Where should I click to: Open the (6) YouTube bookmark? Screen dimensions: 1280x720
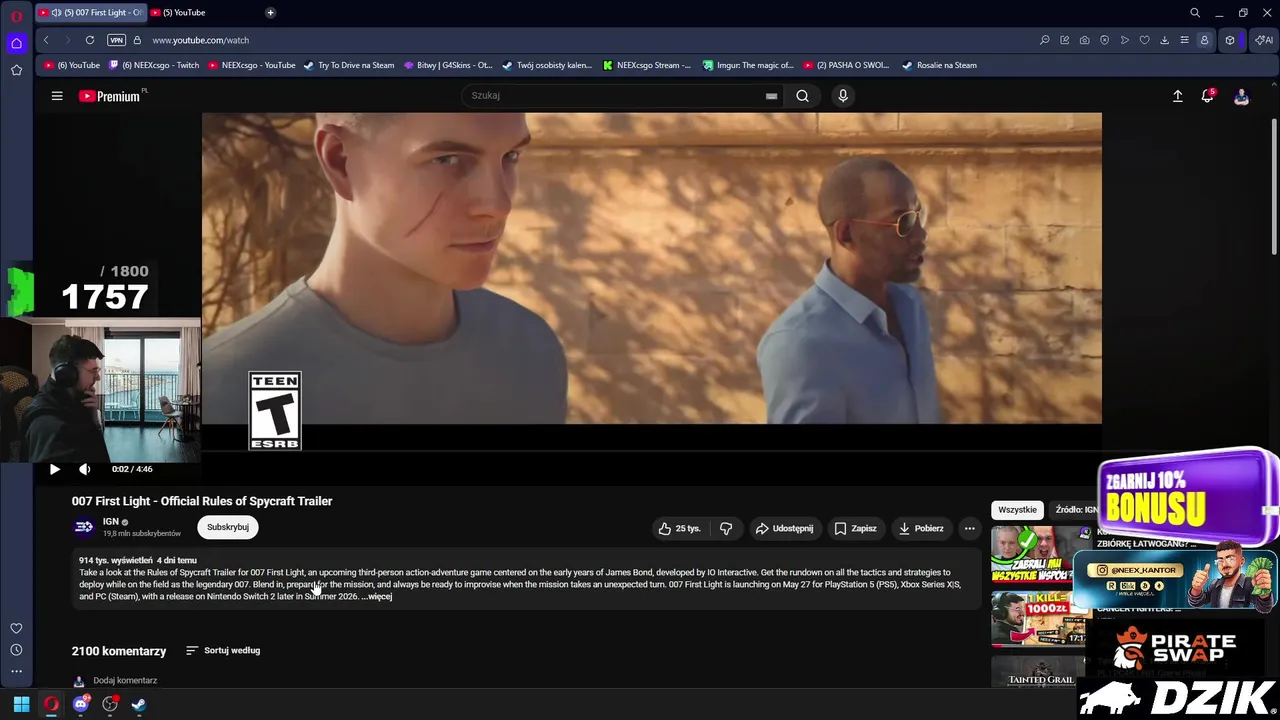tap(72, 65)
